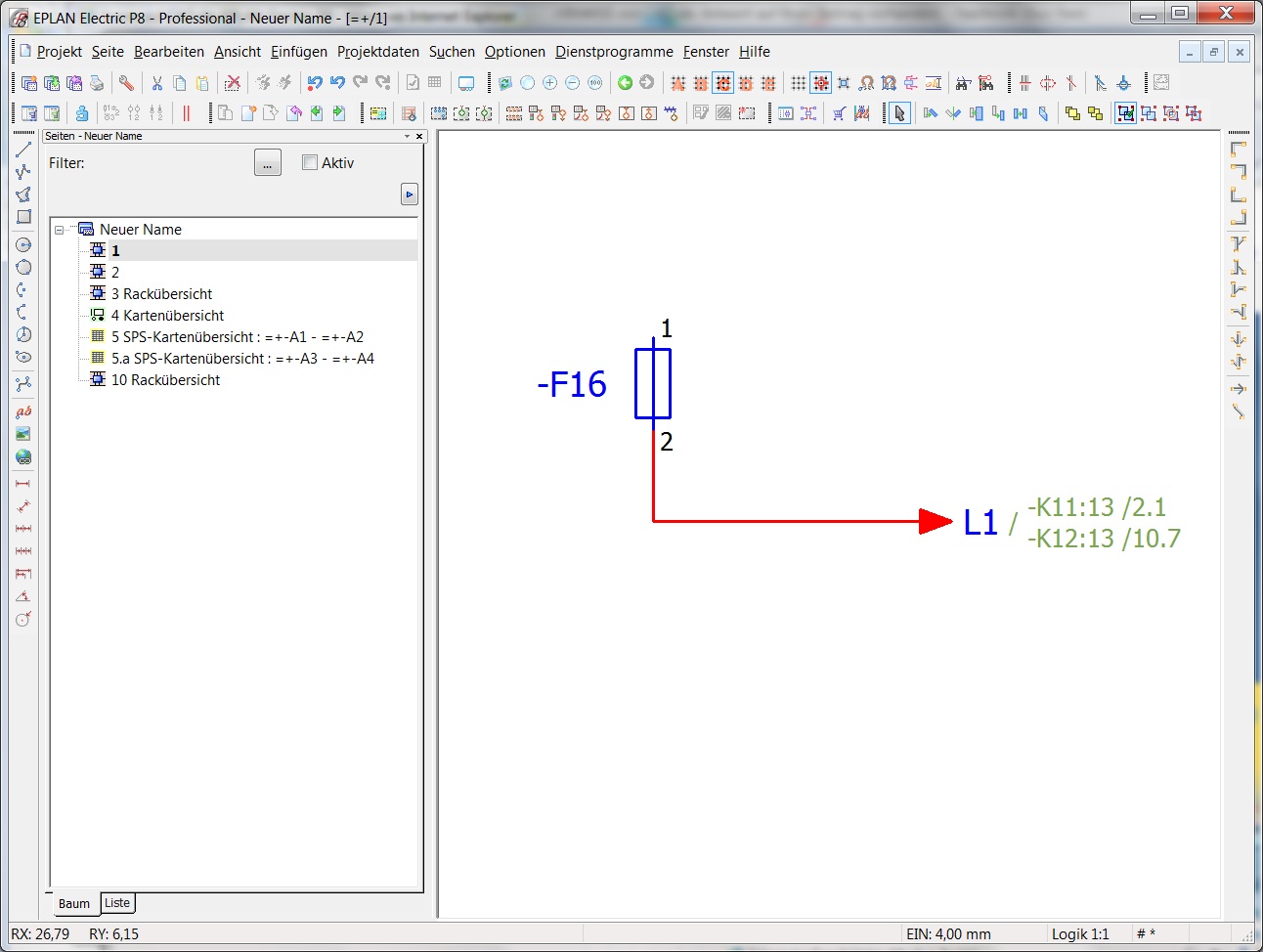
Task: Click the green Back arrow icon
Action: click(x=625, y=83)
